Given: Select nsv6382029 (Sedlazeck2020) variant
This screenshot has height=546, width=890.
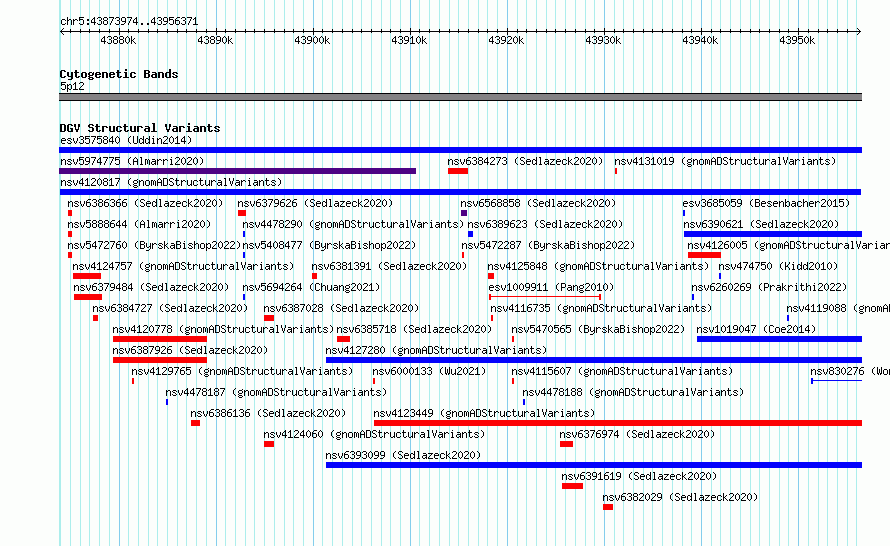Looking at the screenshot, I should (x=680, y=497).
